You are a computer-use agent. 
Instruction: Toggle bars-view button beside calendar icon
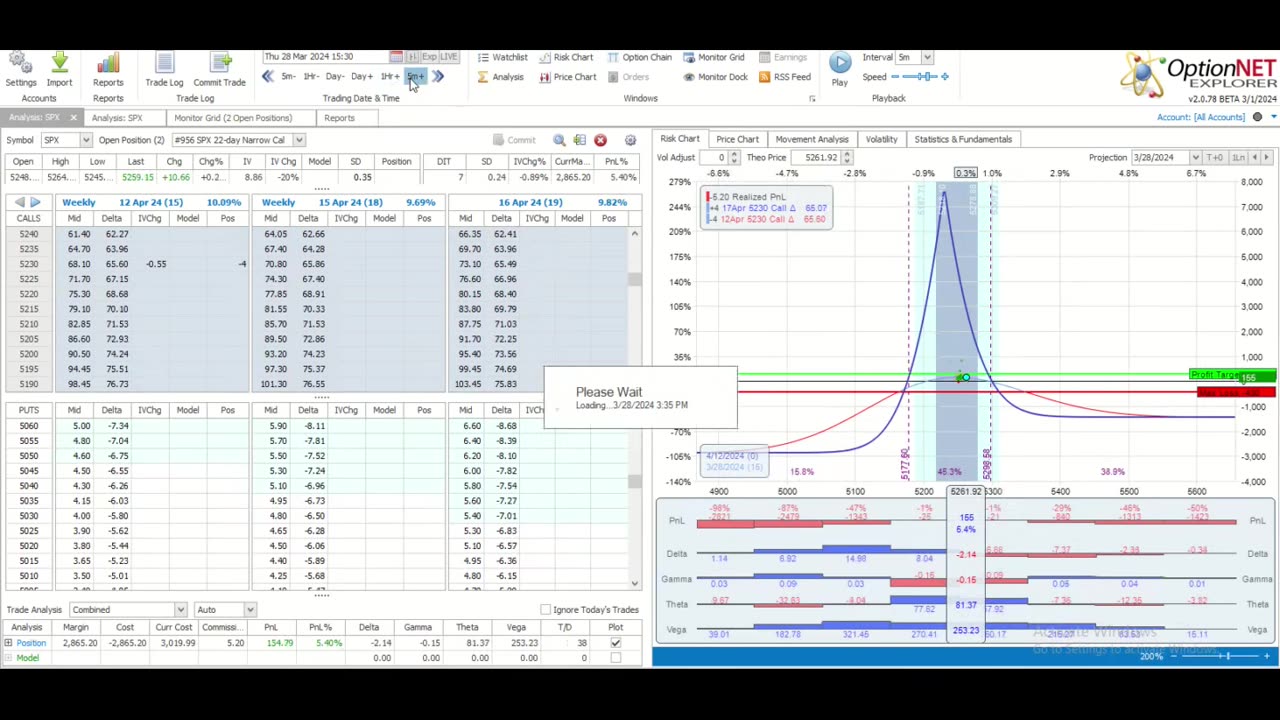coord(412,57)
